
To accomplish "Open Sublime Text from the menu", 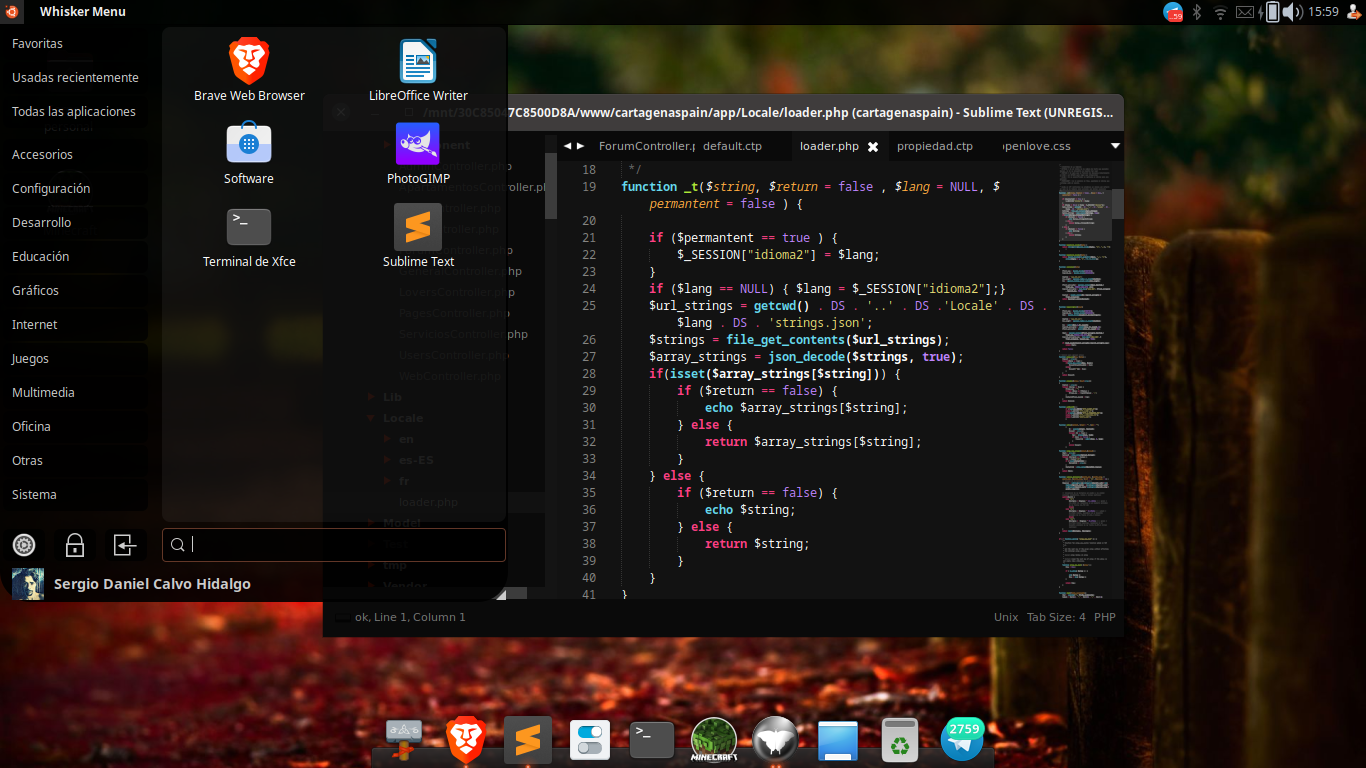I will (417, 227).
